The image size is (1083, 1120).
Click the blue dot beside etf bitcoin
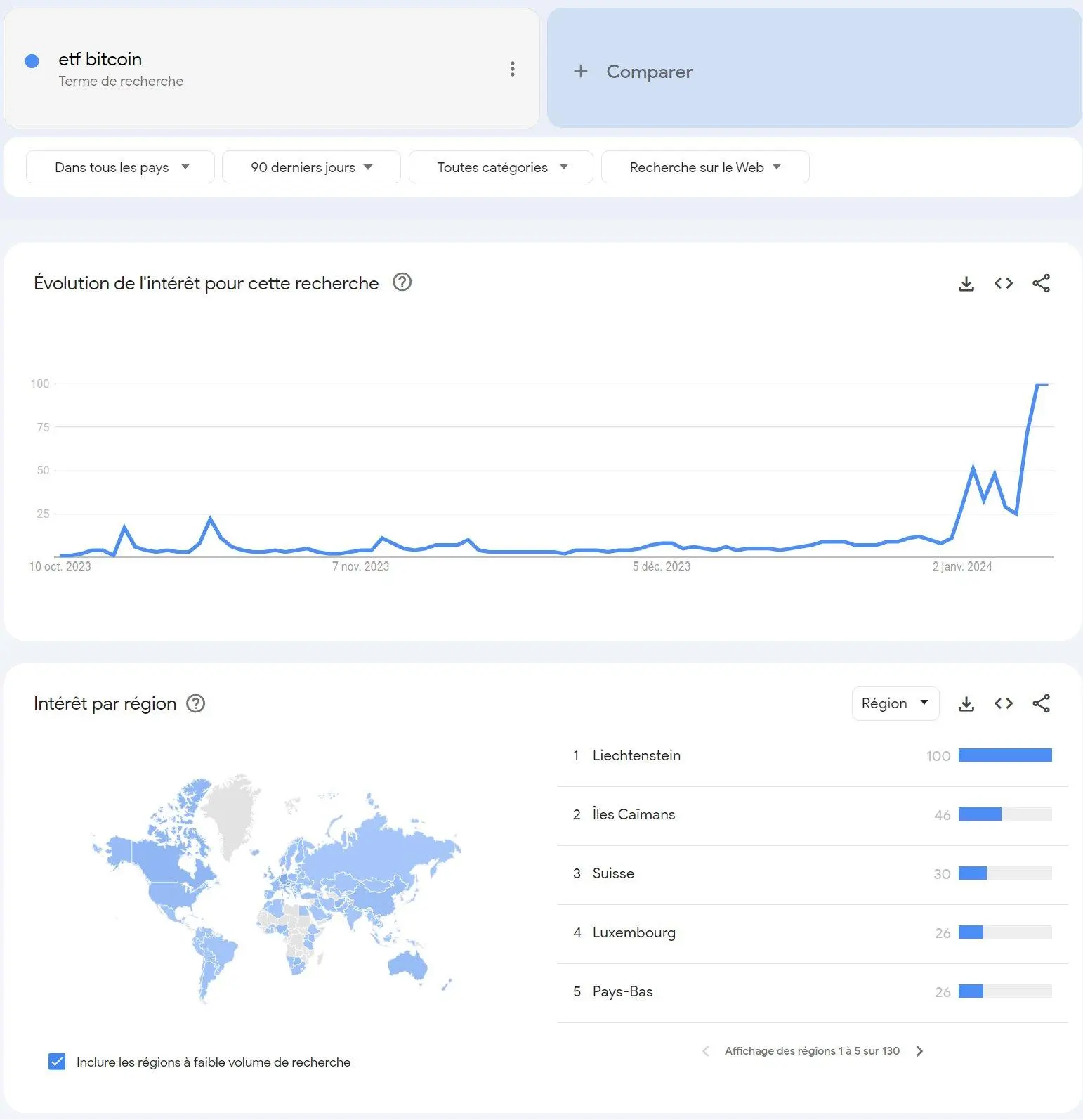[32, 61]
